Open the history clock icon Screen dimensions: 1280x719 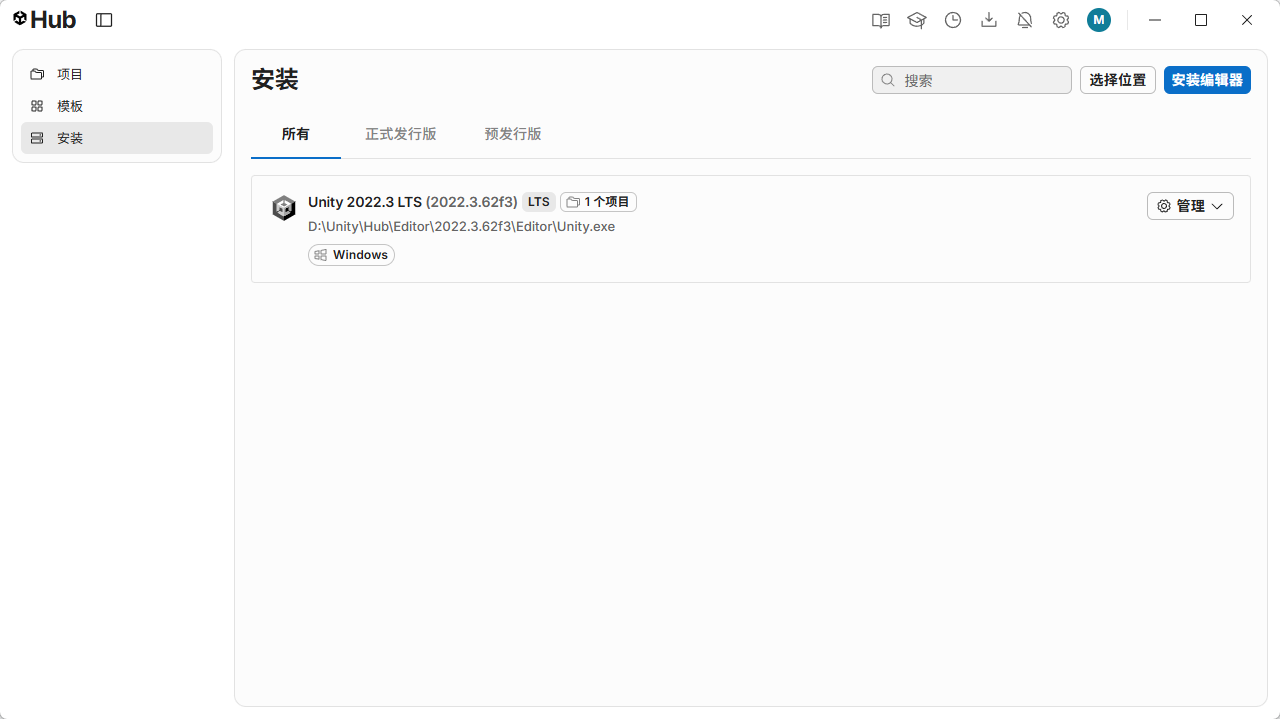coord(953,20)
